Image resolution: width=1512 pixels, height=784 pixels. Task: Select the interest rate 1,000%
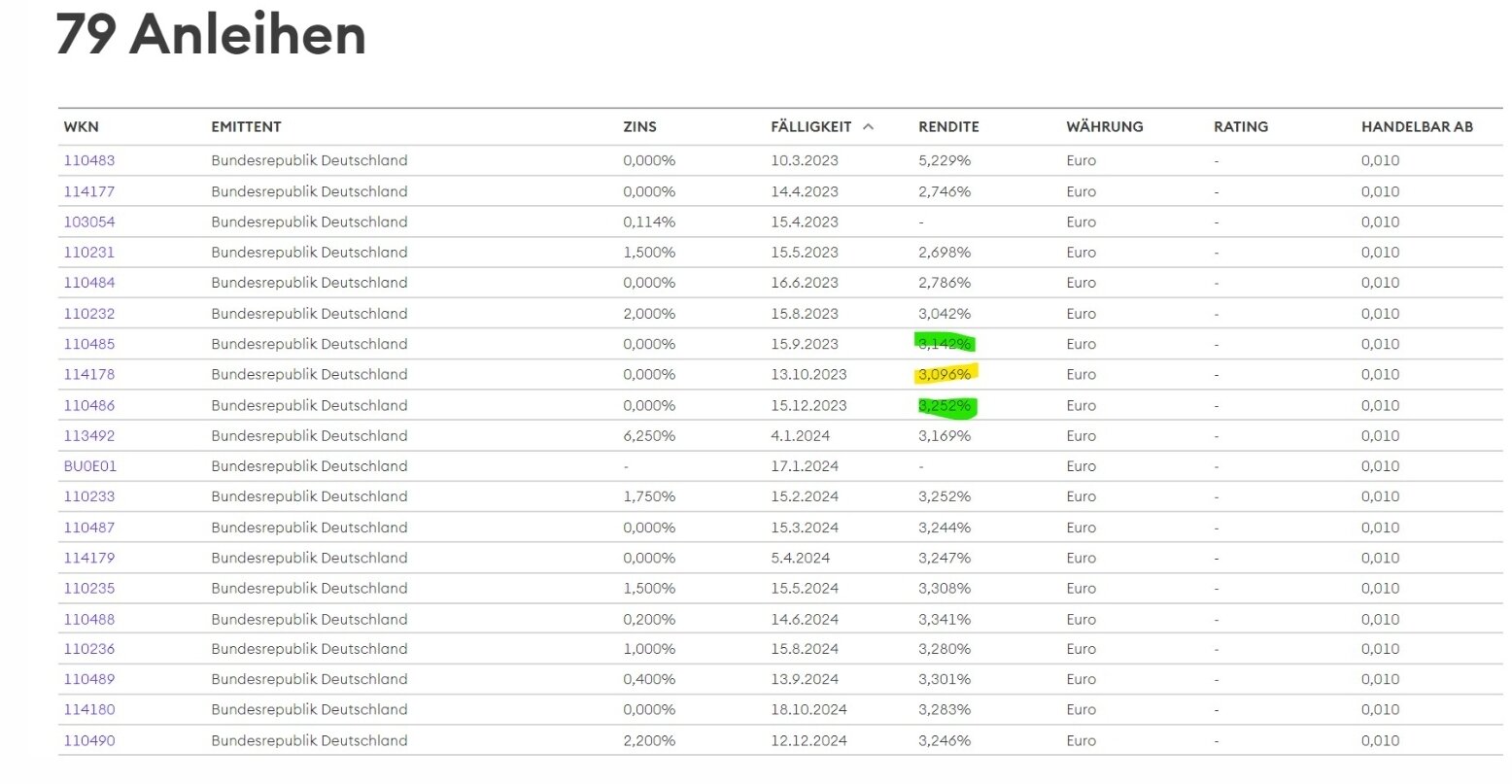649,649
